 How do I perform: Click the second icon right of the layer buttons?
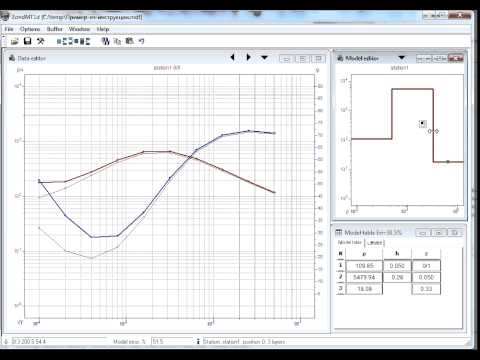tap(117, 41)
